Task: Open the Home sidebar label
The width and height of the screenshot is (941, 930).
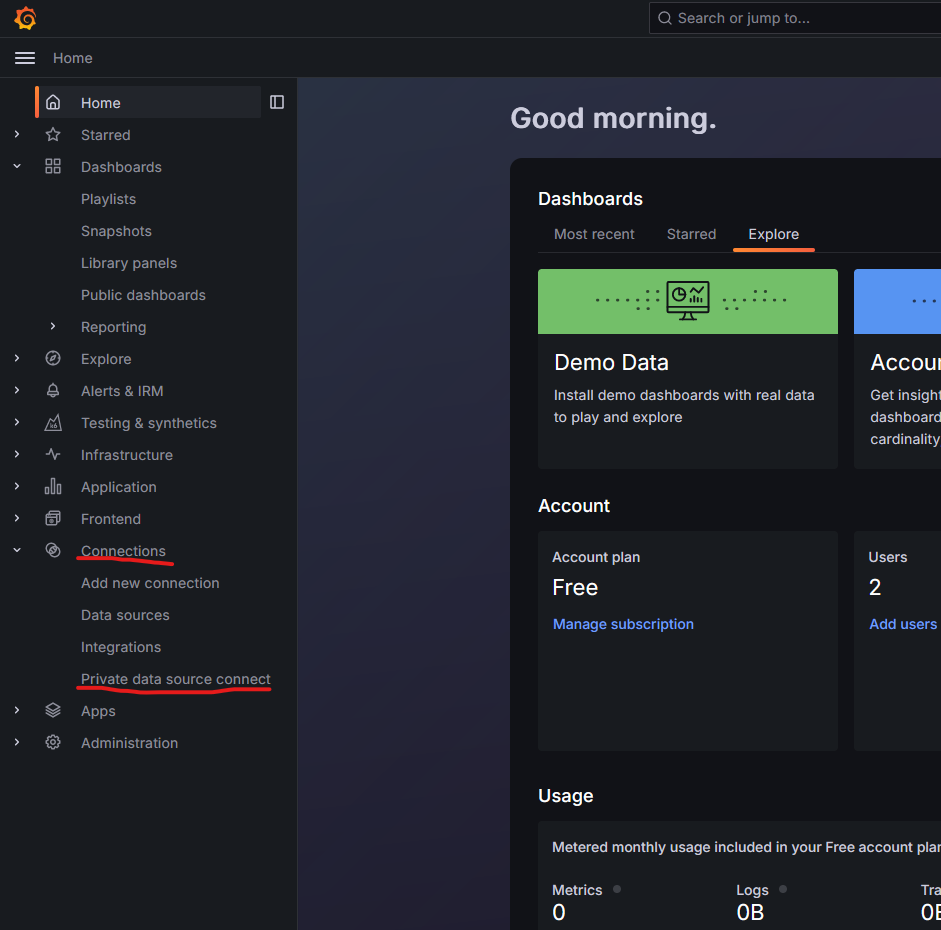Action: 101,103
